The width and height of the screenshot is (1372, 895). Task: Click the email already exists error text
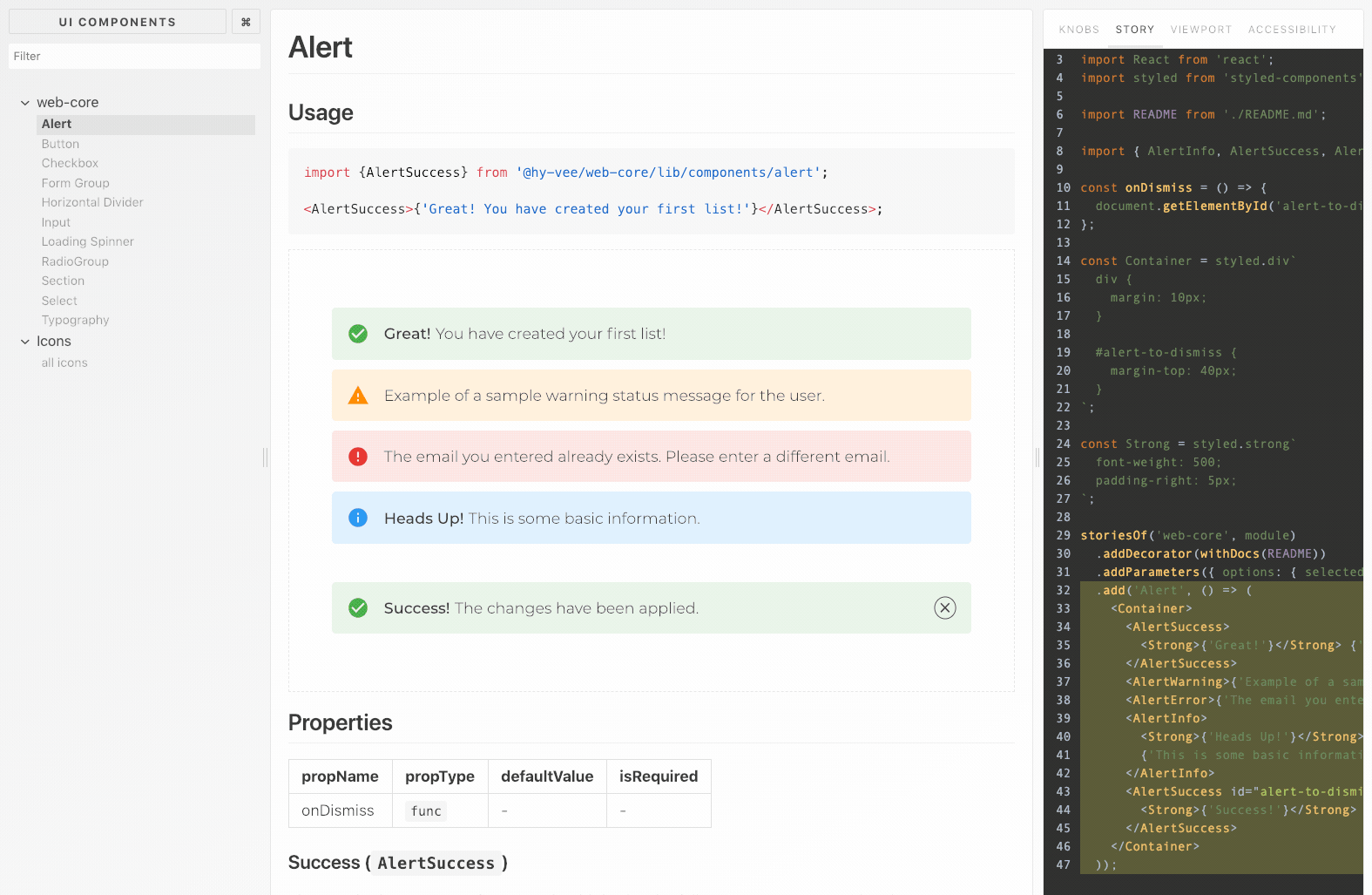click(x=637, y=457)
